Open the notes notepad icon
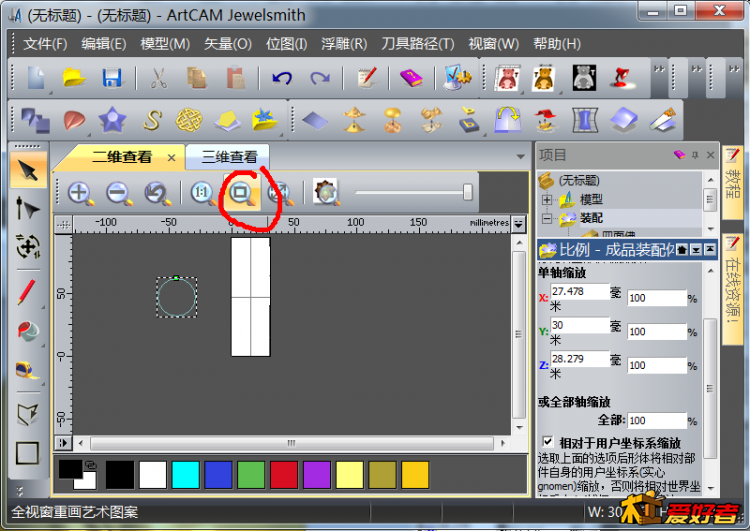 (367, 77)
